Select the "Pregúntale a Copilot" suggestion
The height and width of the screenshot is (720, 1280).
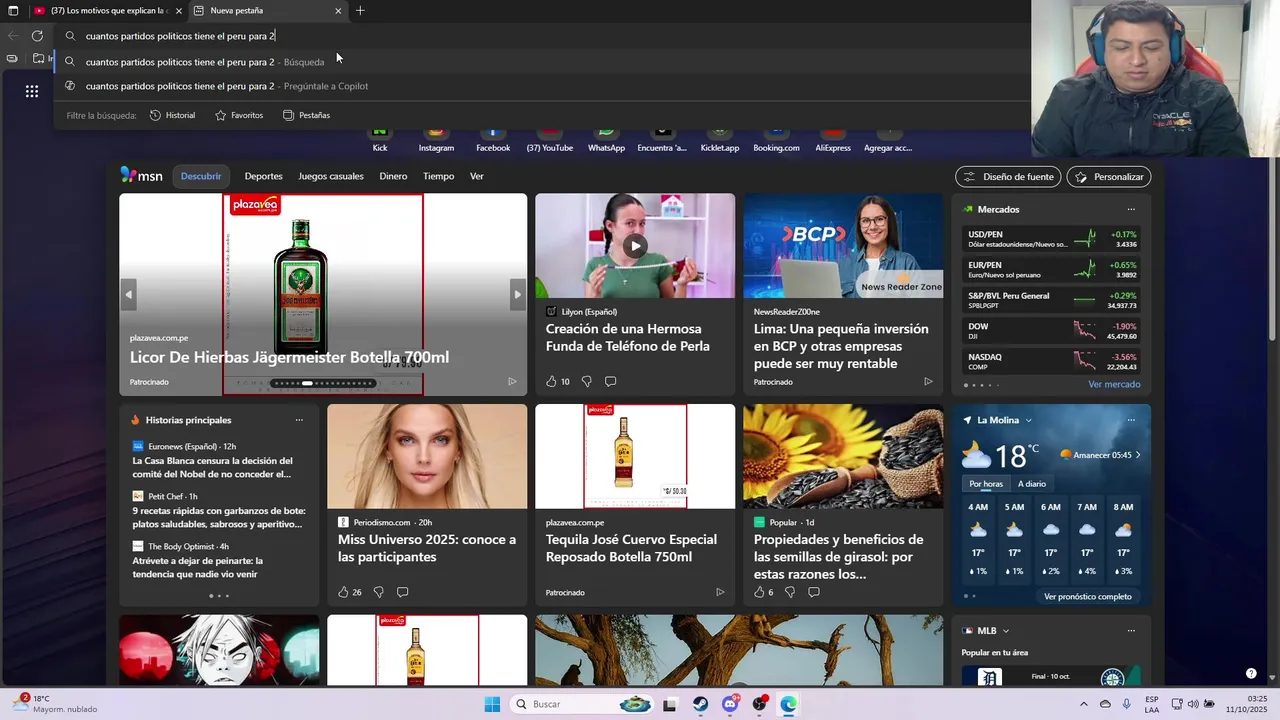click(x=540, y=86)
